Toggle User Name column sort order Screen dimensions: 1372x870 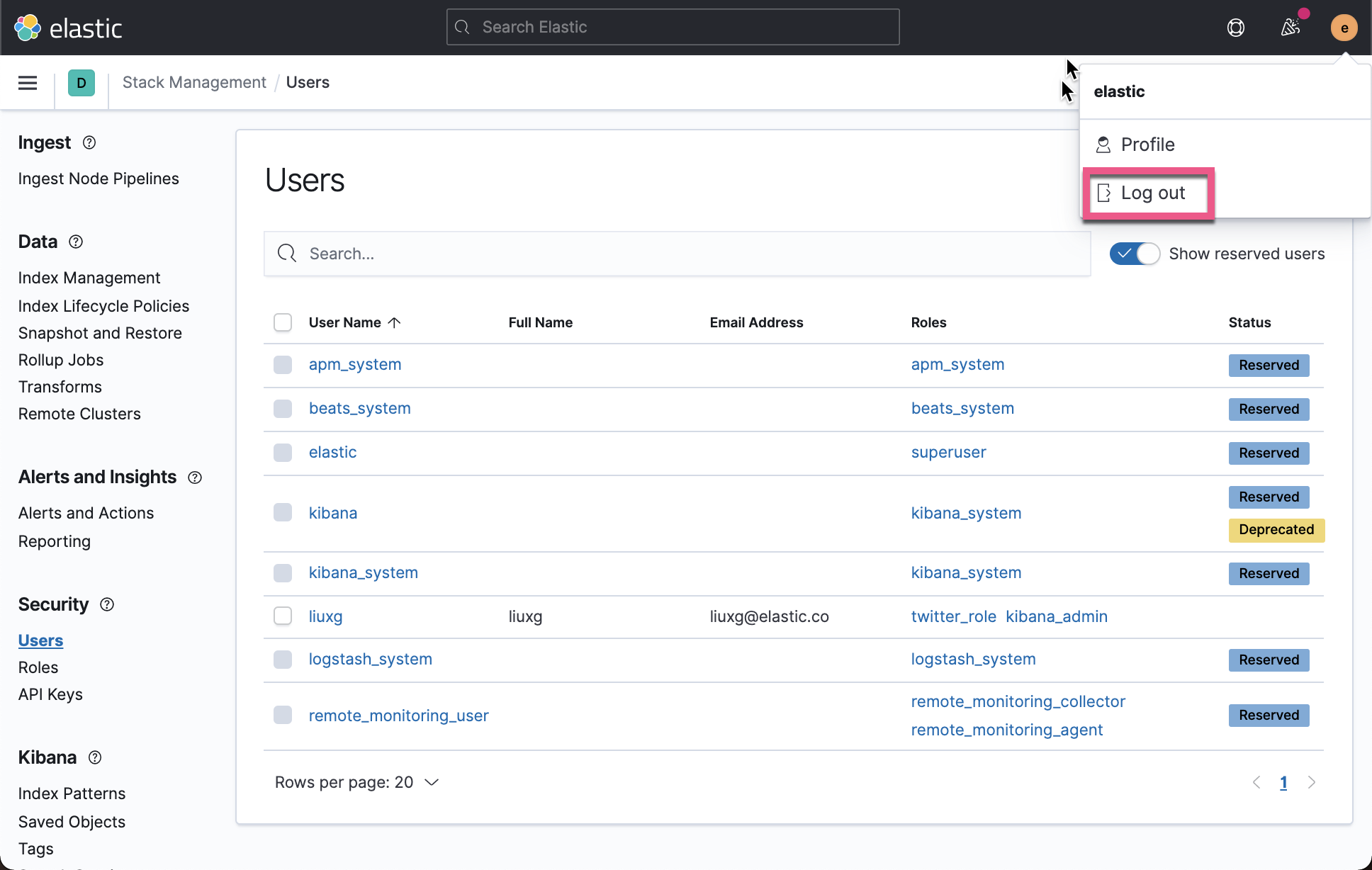tap(354, 322)
